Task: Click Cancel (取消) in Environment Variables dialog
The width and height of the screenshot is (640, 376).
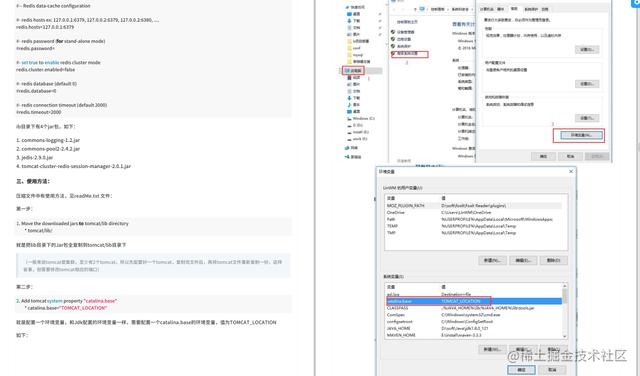Action: [552, 369]
